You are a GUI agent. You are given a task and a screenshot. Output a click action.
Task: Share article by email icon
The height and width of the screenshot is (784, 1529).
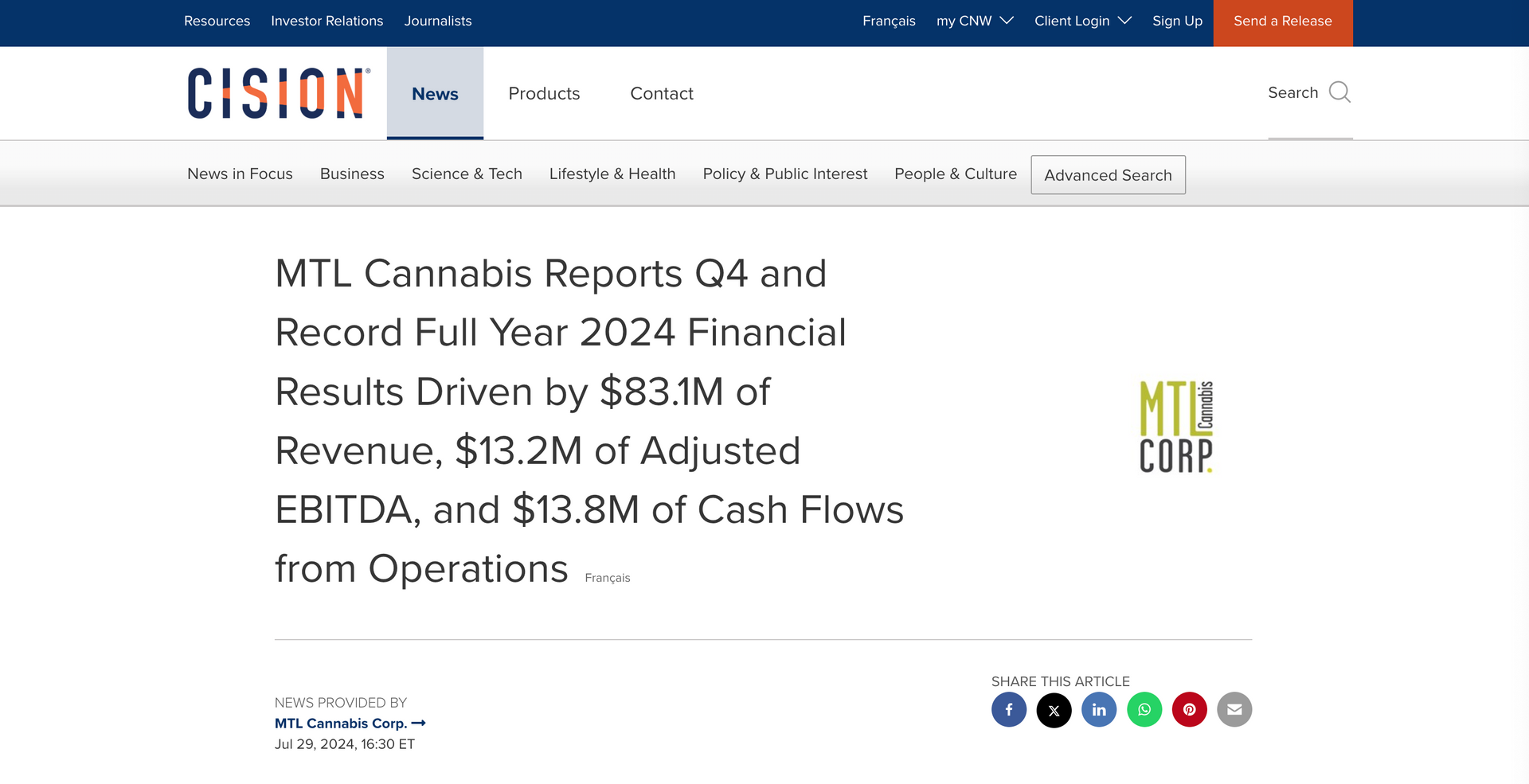(x=1234, y=709)
